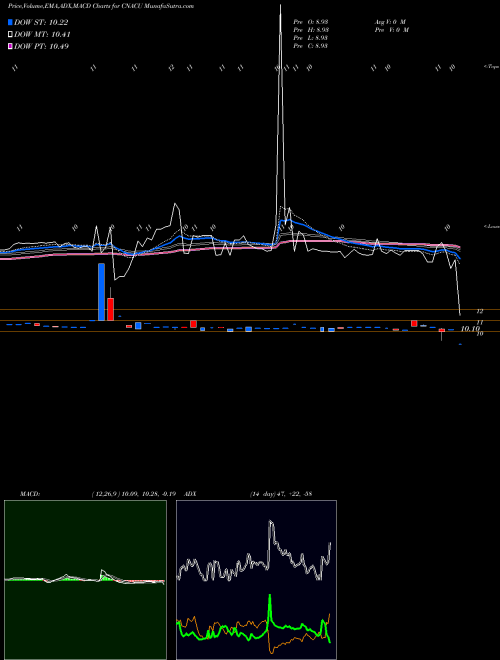The width and height of the screenshot is (500, 660).
Task: Click the 'MACD:' panel heading
Action: [30, 494]
